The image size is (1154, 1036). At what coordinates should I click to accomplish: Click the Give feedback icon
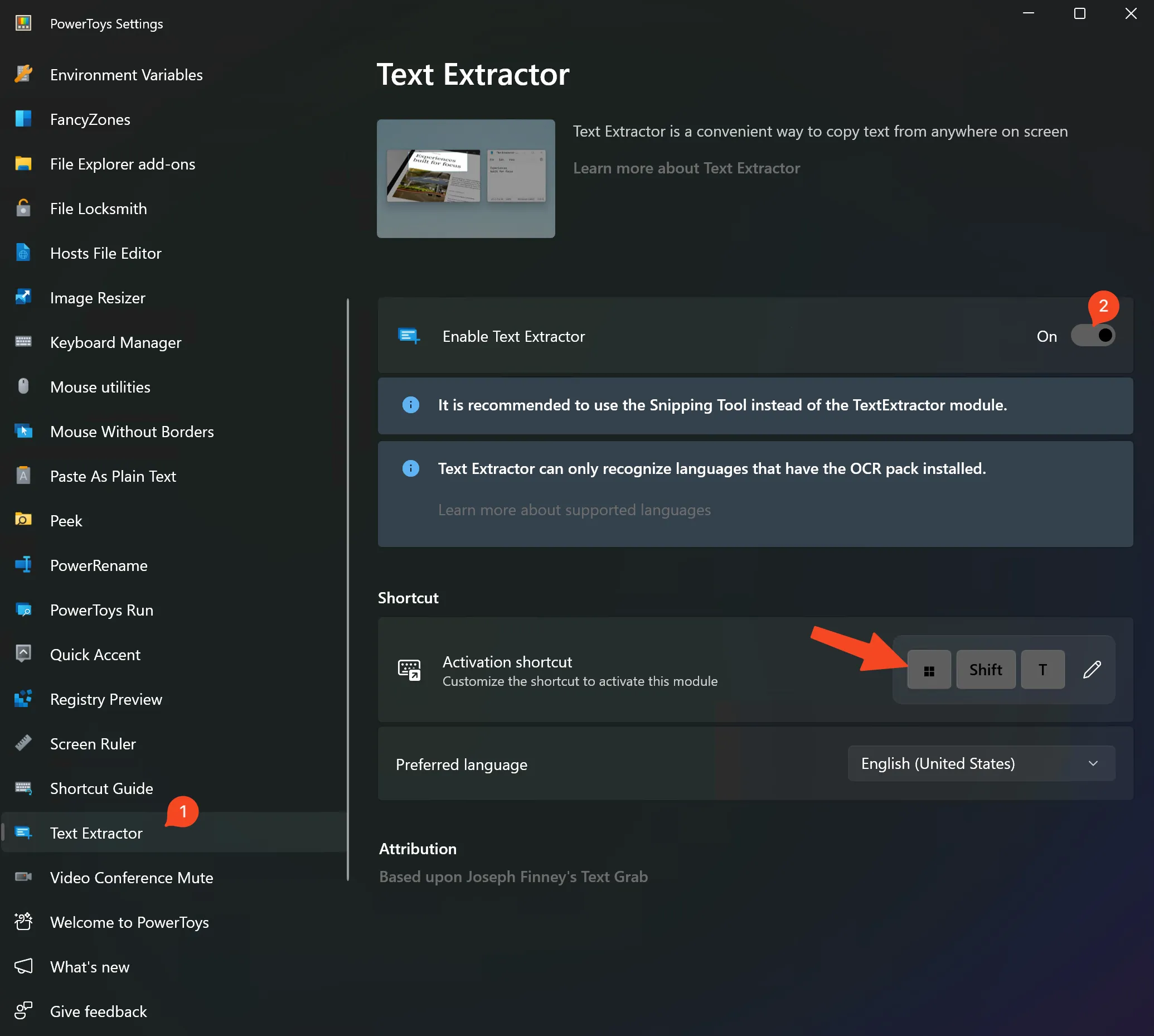pyautogui.click(x=23, y=1011)
